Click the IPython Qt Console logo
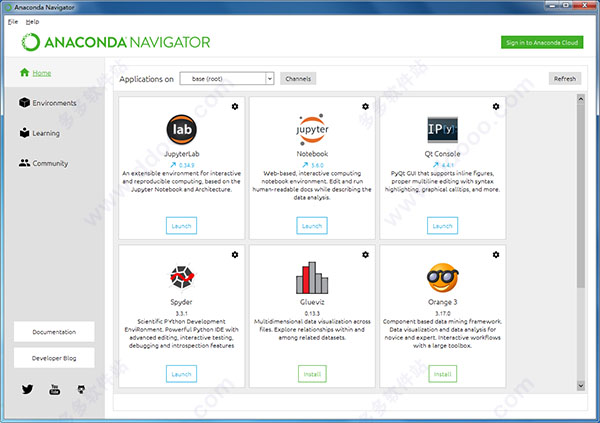Screen dimensions: 600x423 (x=442, y=129)
